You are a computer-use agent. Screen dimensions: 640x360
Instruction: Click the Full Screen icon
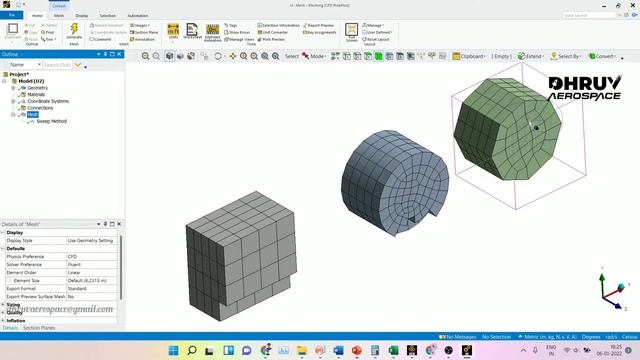[x=351, y=32]
